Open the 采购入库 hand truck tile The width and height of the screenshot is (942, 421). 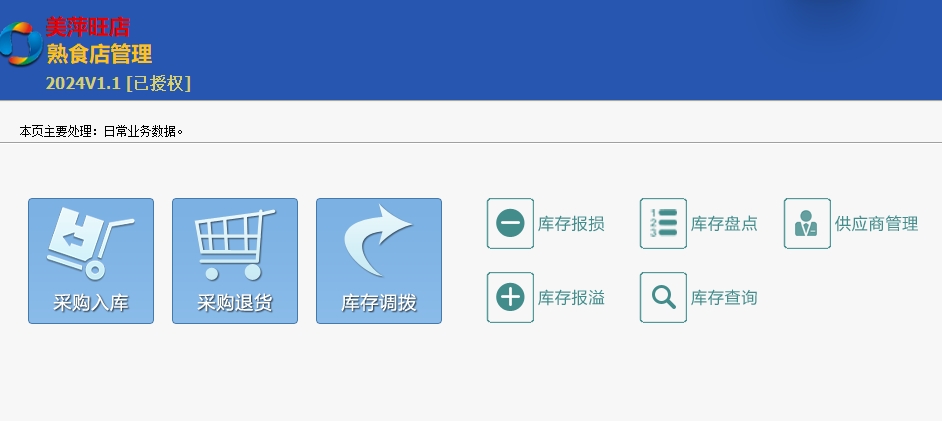(x=91, y=261)
